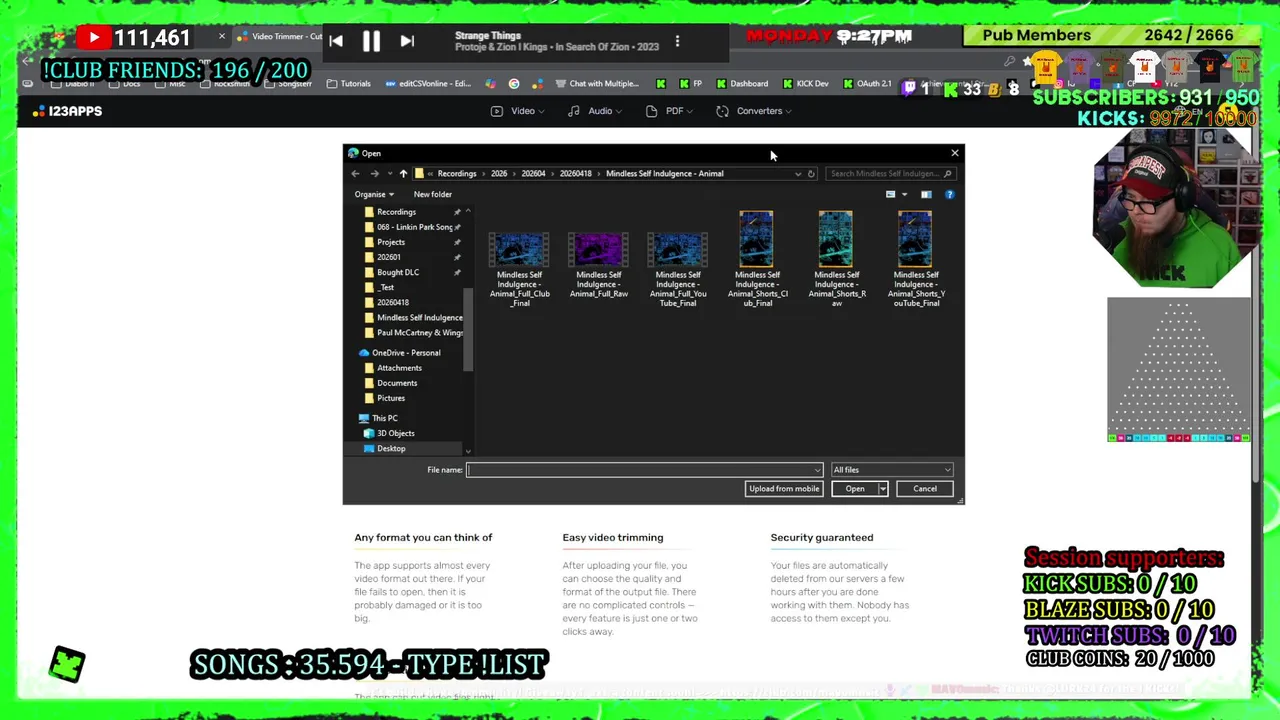Viewport: 1280px width, 720px height.
Task: Click the 123APPS logo
Action: (67, 111)
